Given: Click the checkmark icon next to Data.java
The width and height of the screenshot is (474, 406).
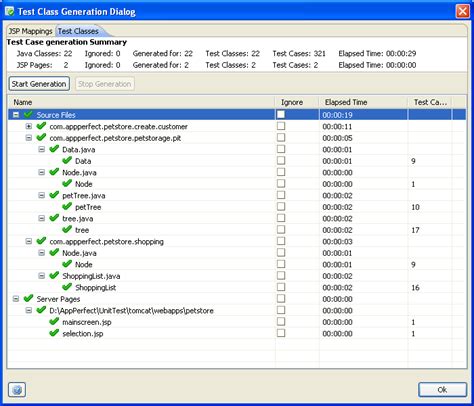Looking at the screenshot, I should click(54, 149).
